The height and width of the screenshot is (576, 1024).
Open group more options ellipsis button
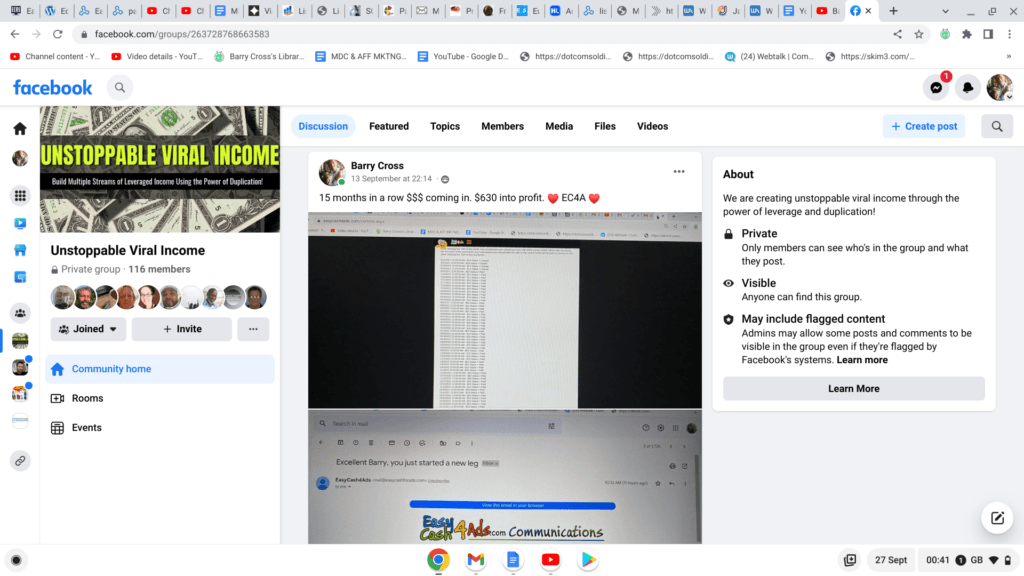(x=253, y=329)
